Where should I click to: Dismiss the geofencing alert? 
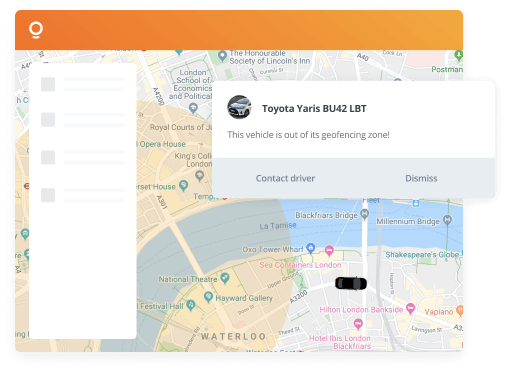coord(421,178)
